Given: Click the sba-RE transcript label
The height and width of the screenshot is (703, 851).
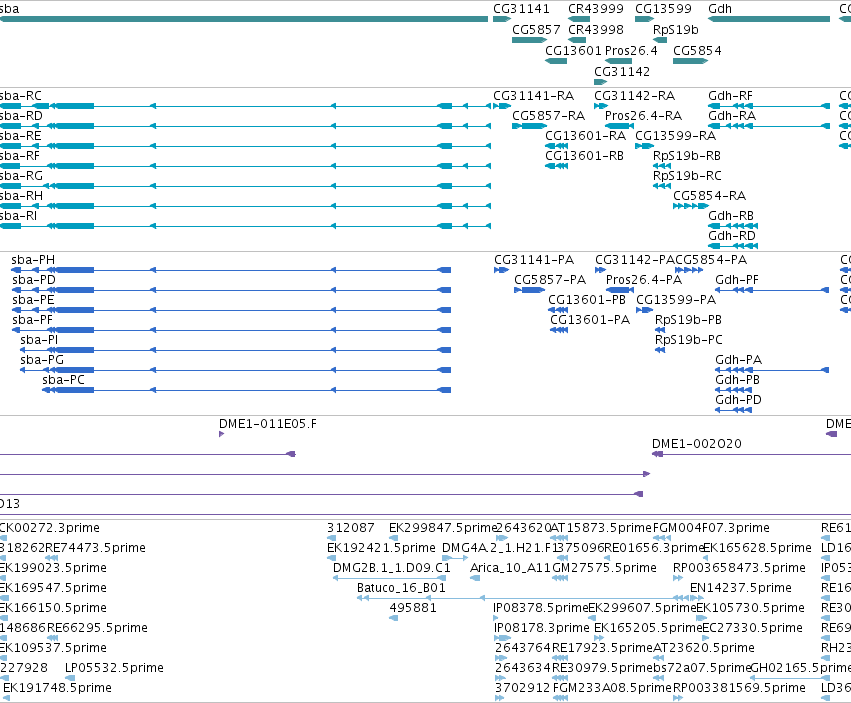Looking at the screenshot, I should 21,135.
